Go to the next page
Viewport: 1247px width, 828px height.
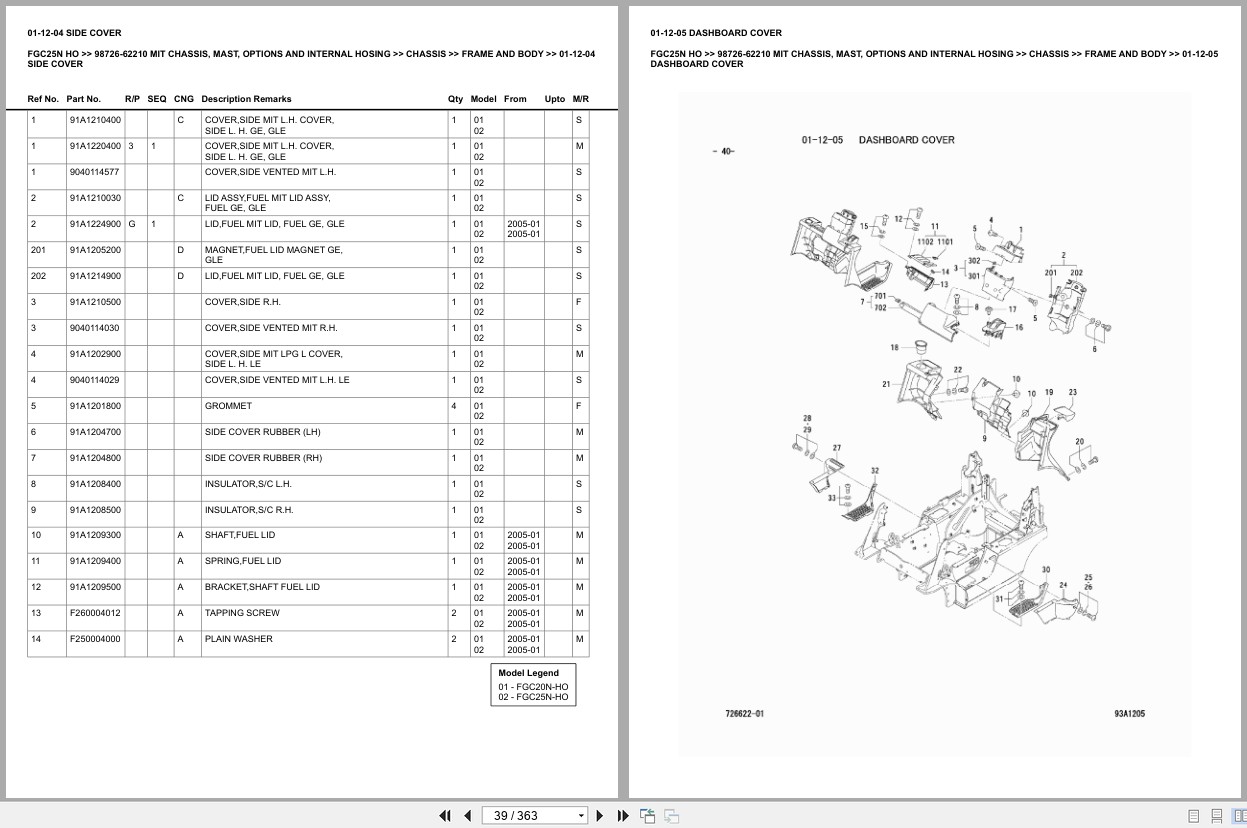click(600, 815)
